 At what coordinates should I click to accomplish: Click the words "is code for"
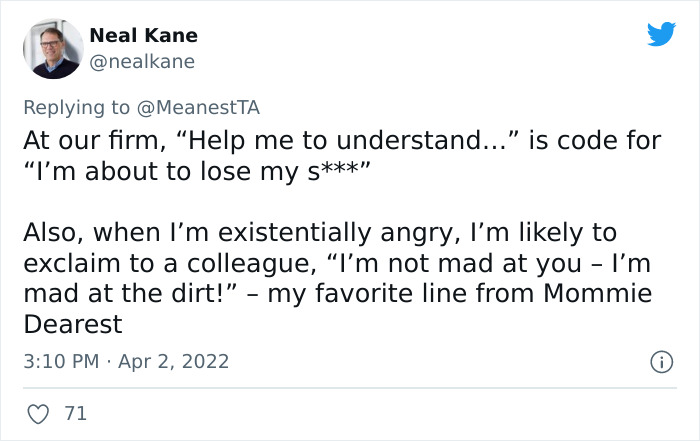click(594, 140)
